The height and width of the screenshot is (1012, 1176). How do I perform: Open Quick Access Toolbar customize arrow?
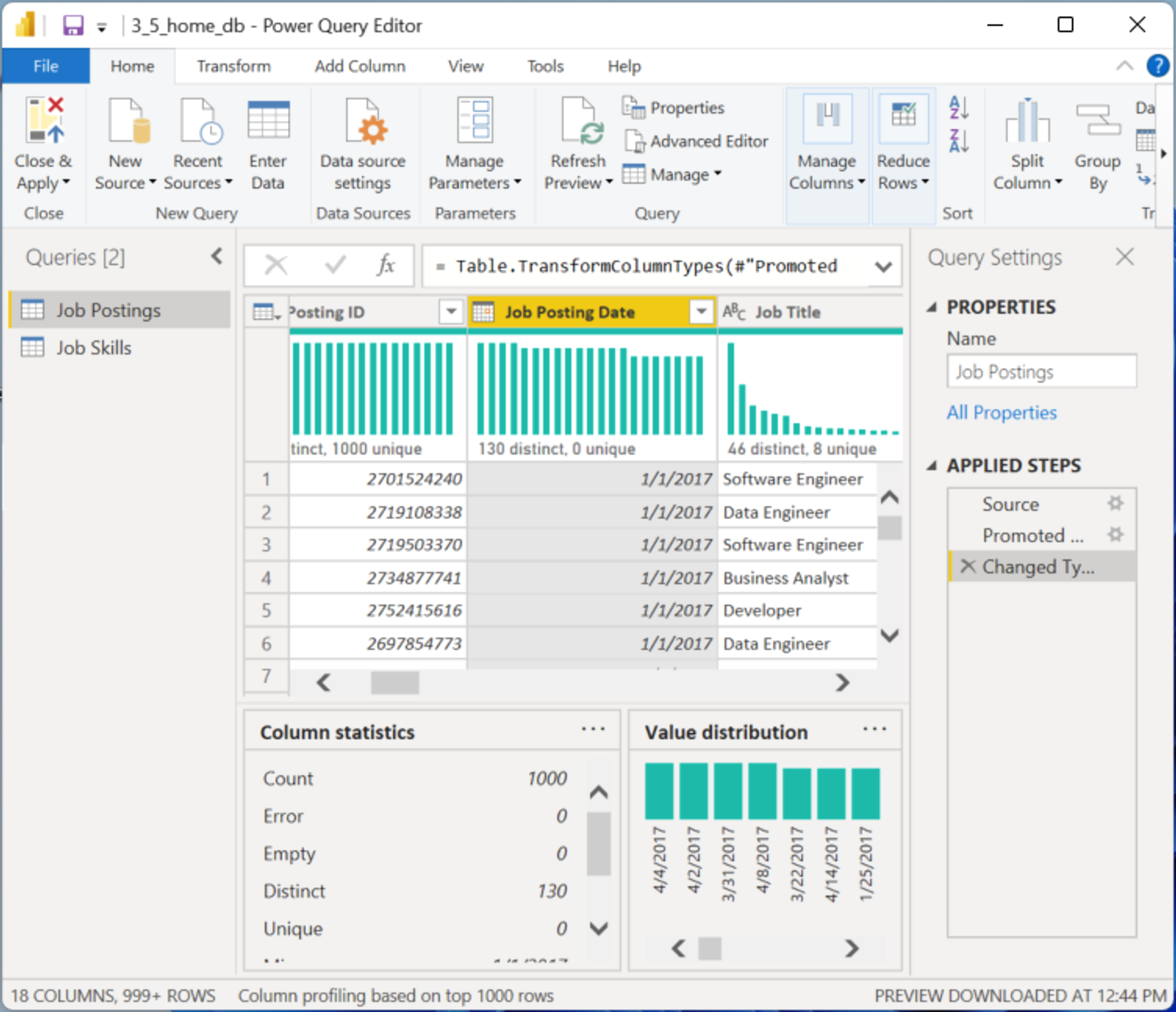(102, 27)
